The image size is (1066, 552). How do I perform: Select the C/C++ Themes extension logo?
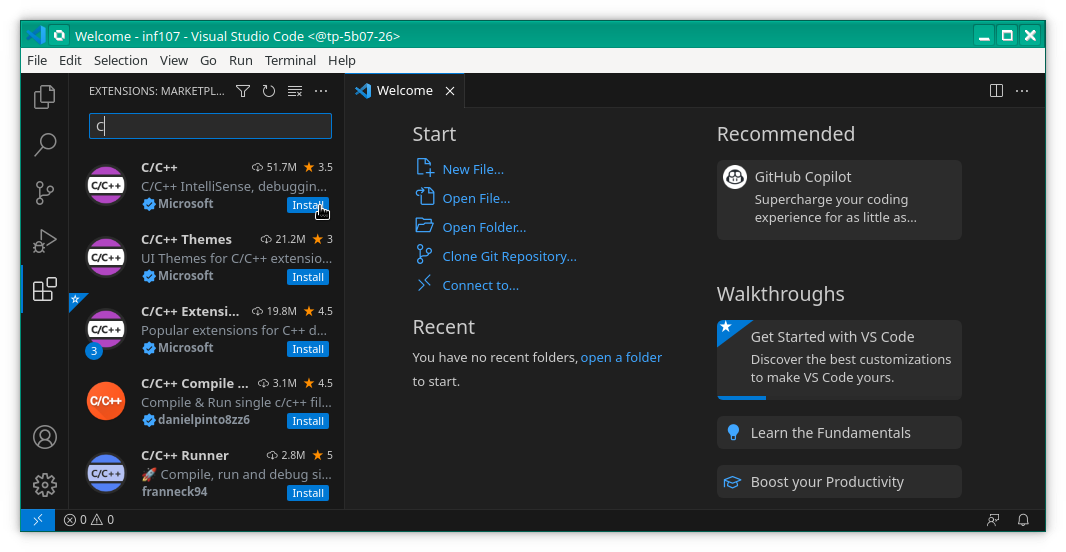coord(106,257)
